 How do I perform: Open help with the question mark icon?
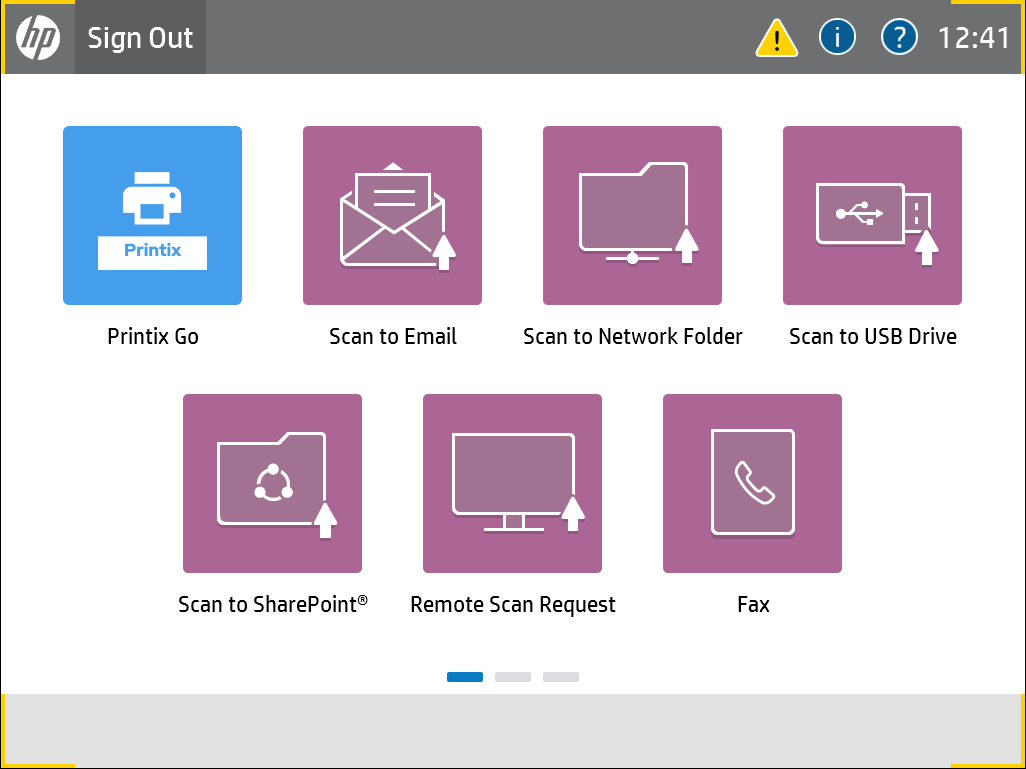[899, 38]
